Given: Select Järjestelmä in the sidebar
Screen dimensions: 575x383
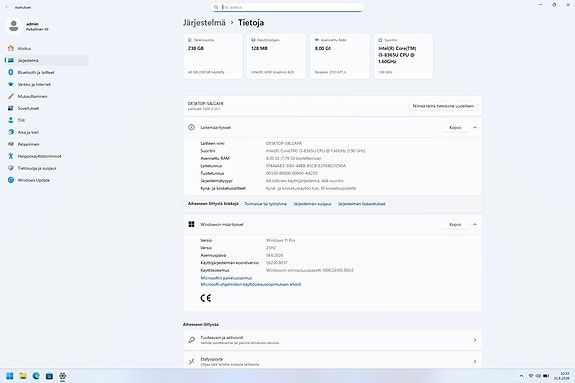Looking at the screenshot, I should click(x=47, y=60).
